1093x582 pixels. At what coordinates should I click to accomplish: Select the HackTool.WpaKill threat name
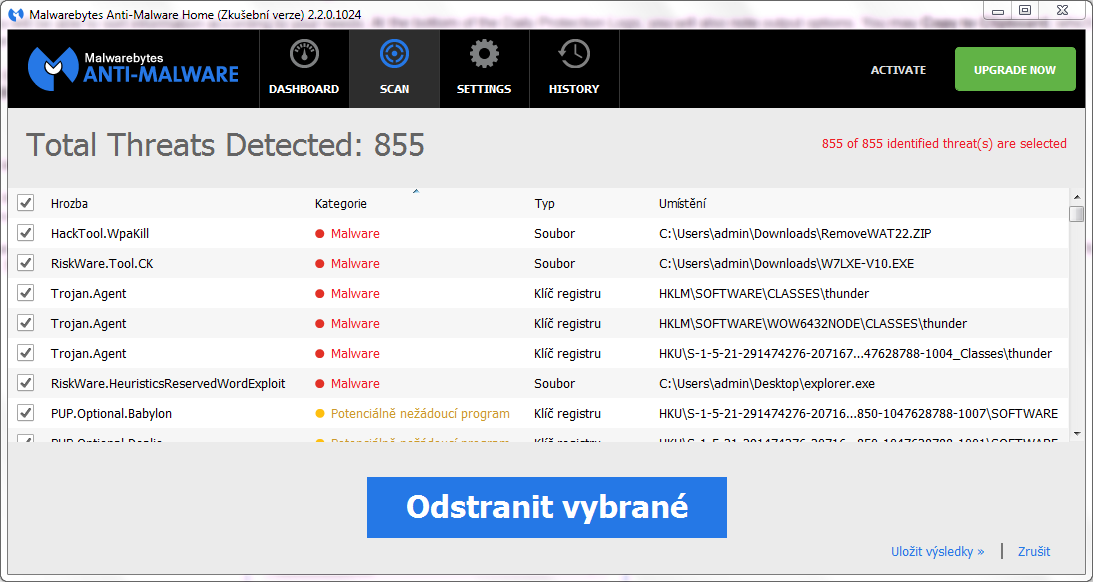tap(100, 233)
